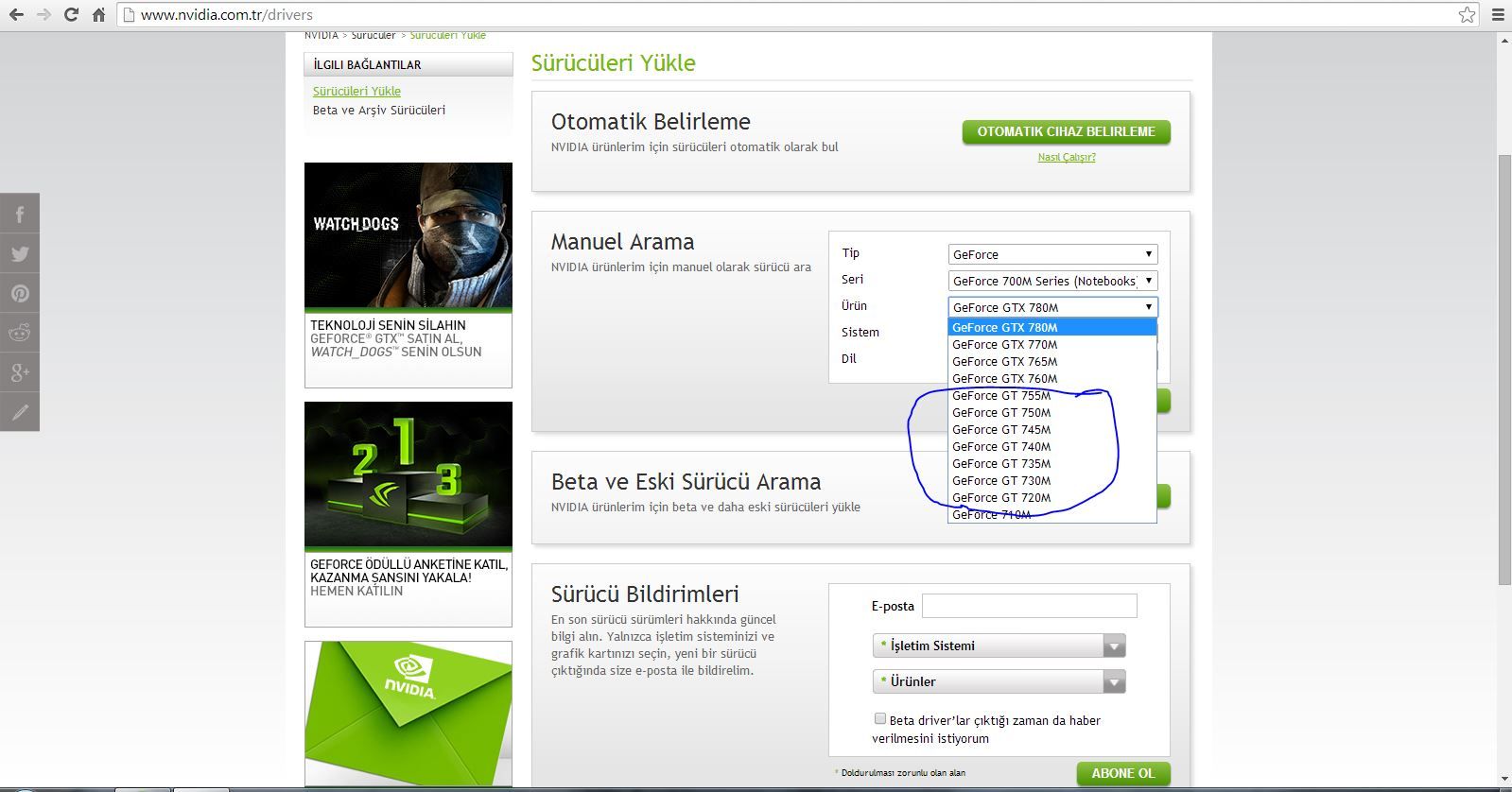This screenshot has width=1512, height=792.
Task: Bookmark this page with the star
Action: coord(1467,14)
